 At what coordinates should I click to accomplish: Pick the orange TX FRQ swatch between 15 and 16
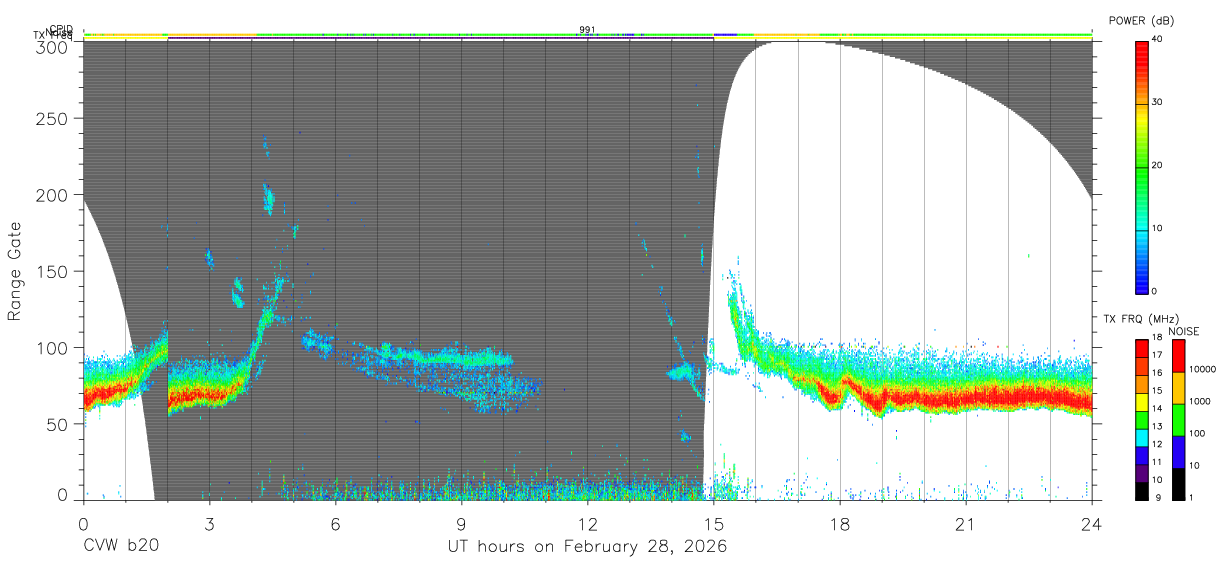tap(1142, 384)
